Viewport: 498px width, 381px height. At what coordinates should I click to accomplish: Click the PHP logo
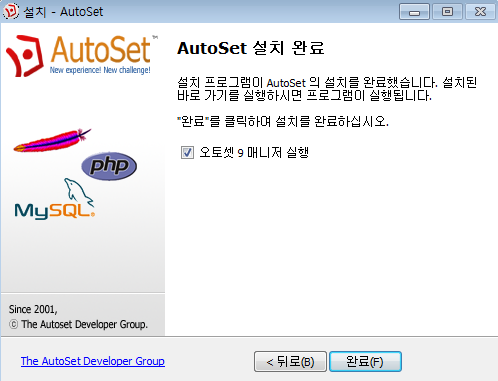(109, 166)
